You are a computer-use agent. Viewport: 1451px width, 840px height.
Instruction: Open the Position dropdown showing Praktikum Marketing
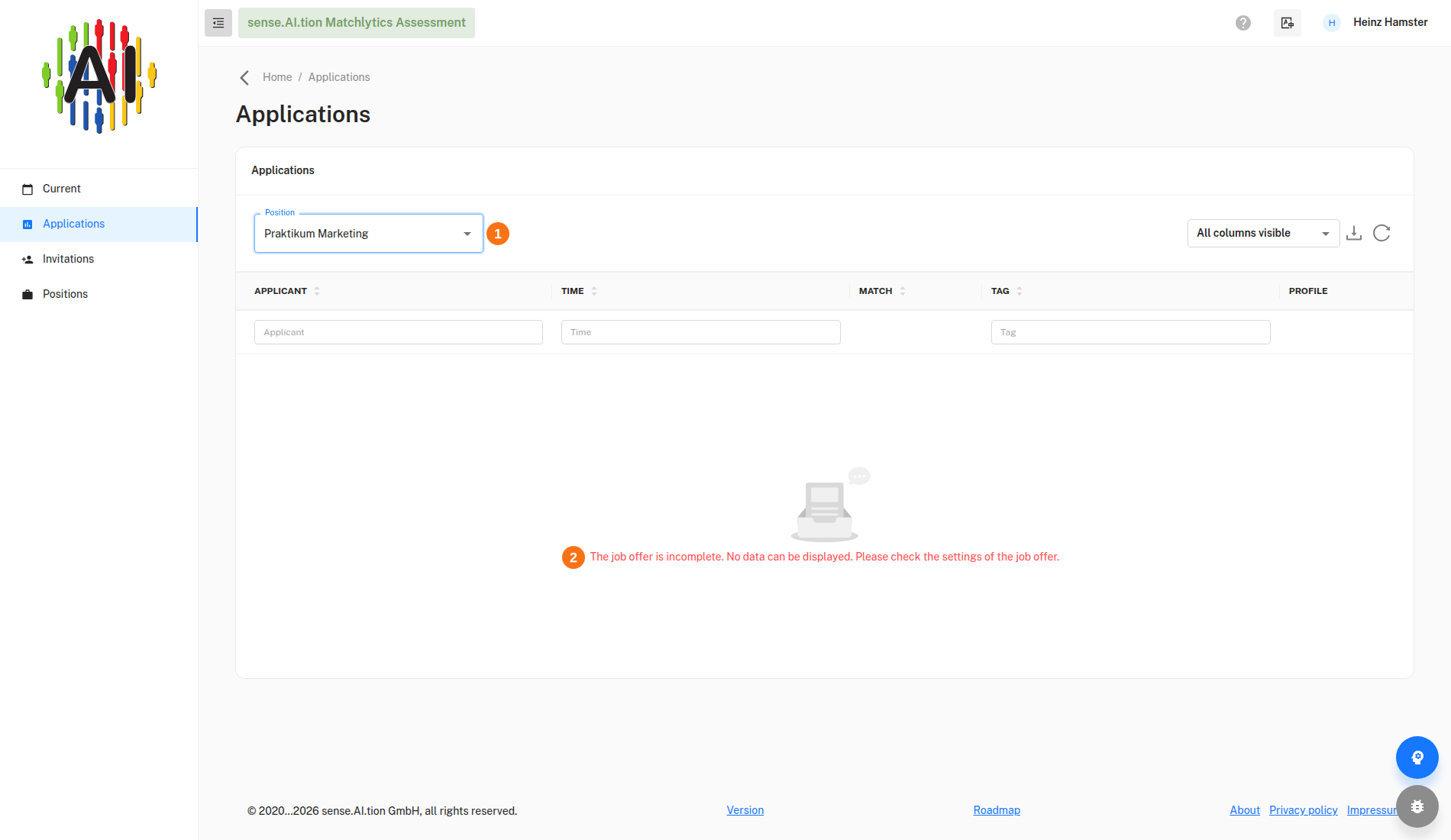[x=369, y=234]
